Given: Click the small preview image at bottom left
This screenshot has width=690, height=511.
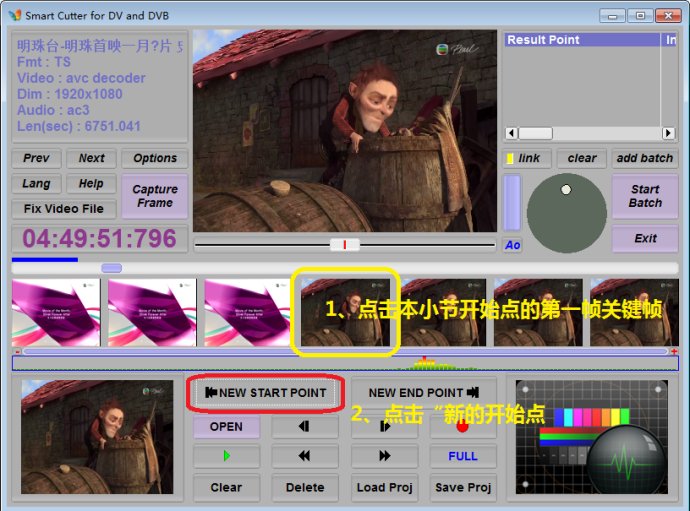Looking at the screenshot, I should pyautogui.click(x=97, y=437).
